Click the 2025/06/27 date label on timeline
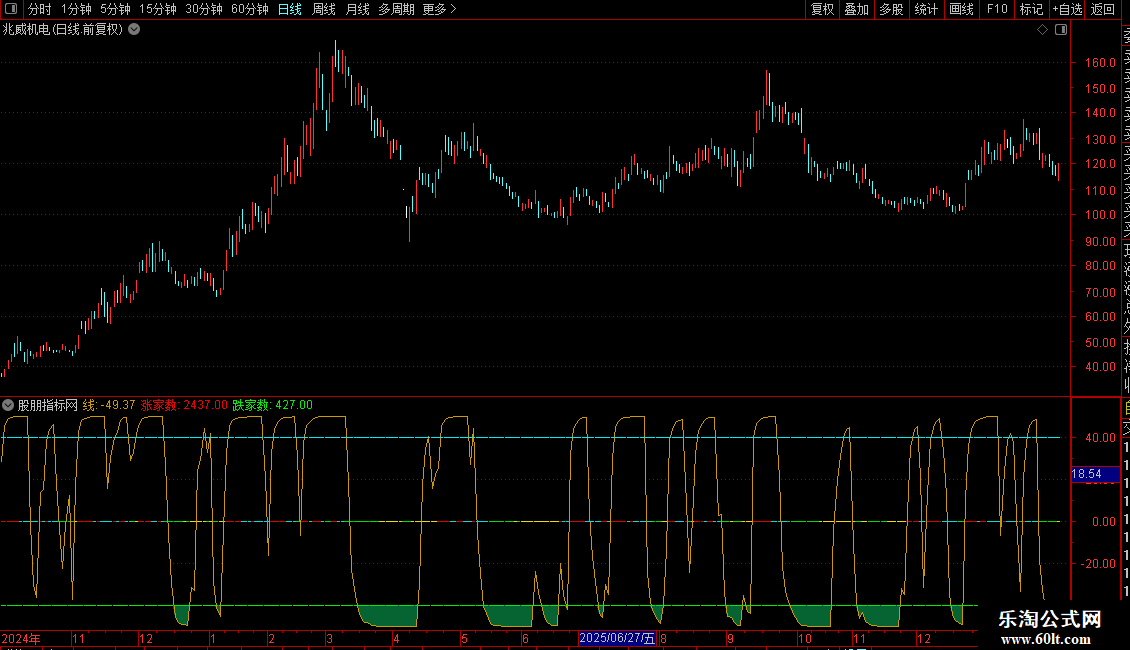Image resolution: width=1130 pixels, height=650 pixels. 617,638
